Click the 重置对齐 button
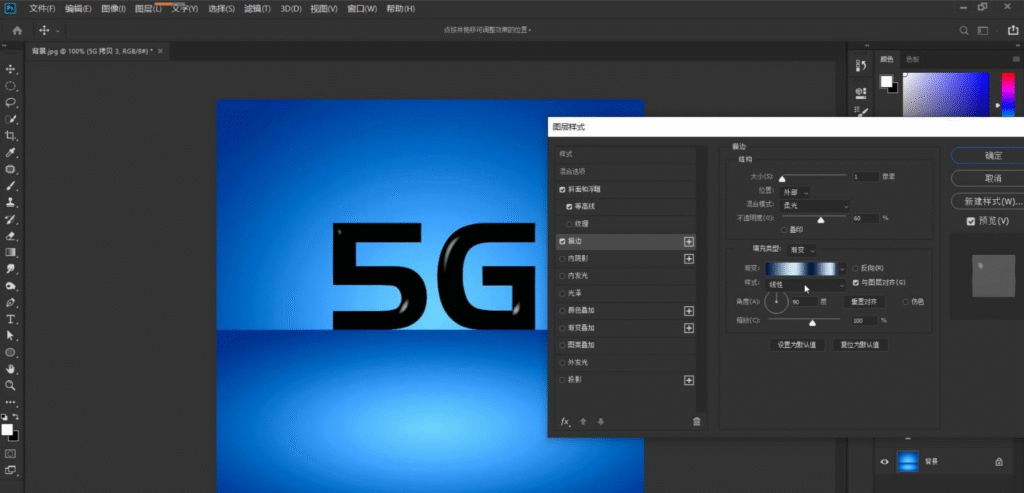 (863, 302)
